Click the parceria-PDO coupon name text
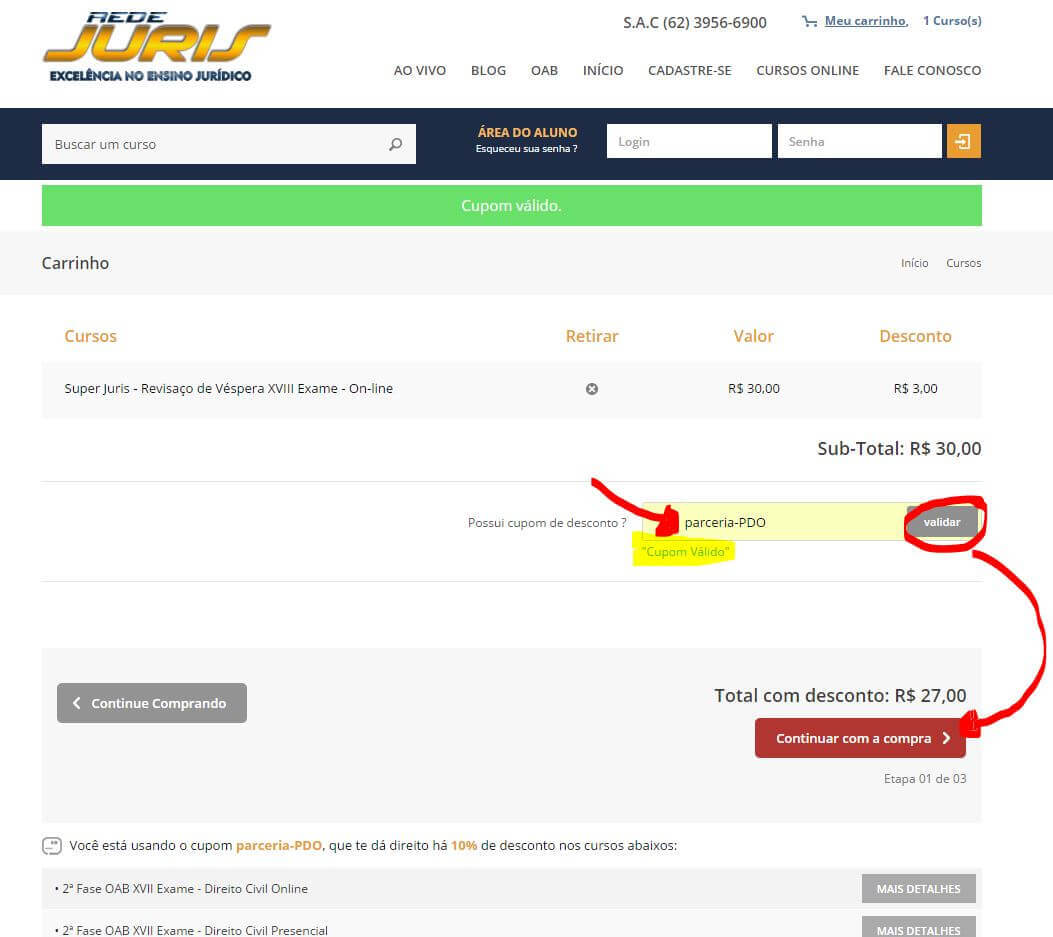This screenshot has width=1053, height=937. pyautogui.click(x=279, y=846)
